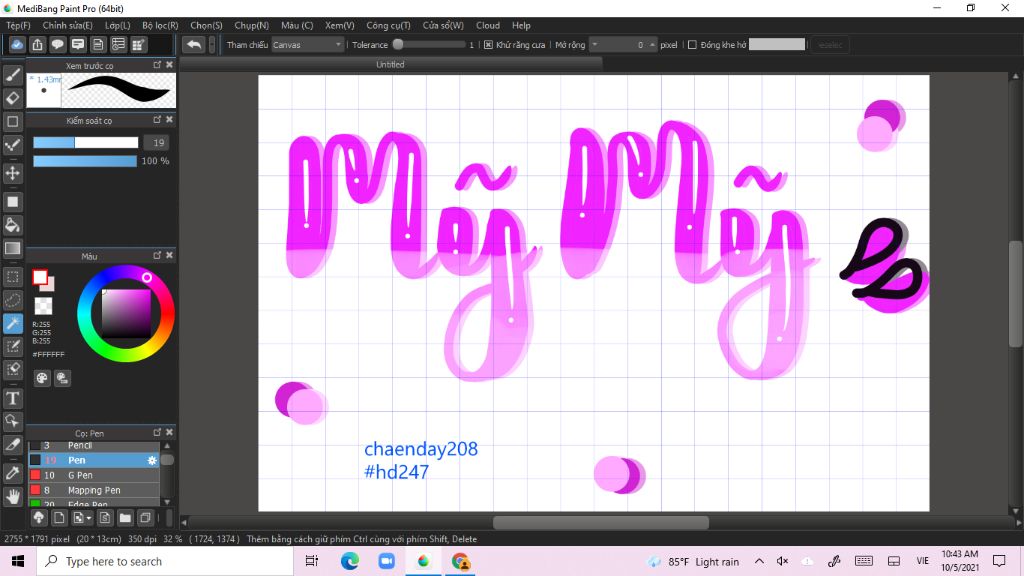Select the Fill shape tool
The image size is (1024, 576).
pos(12,202)
